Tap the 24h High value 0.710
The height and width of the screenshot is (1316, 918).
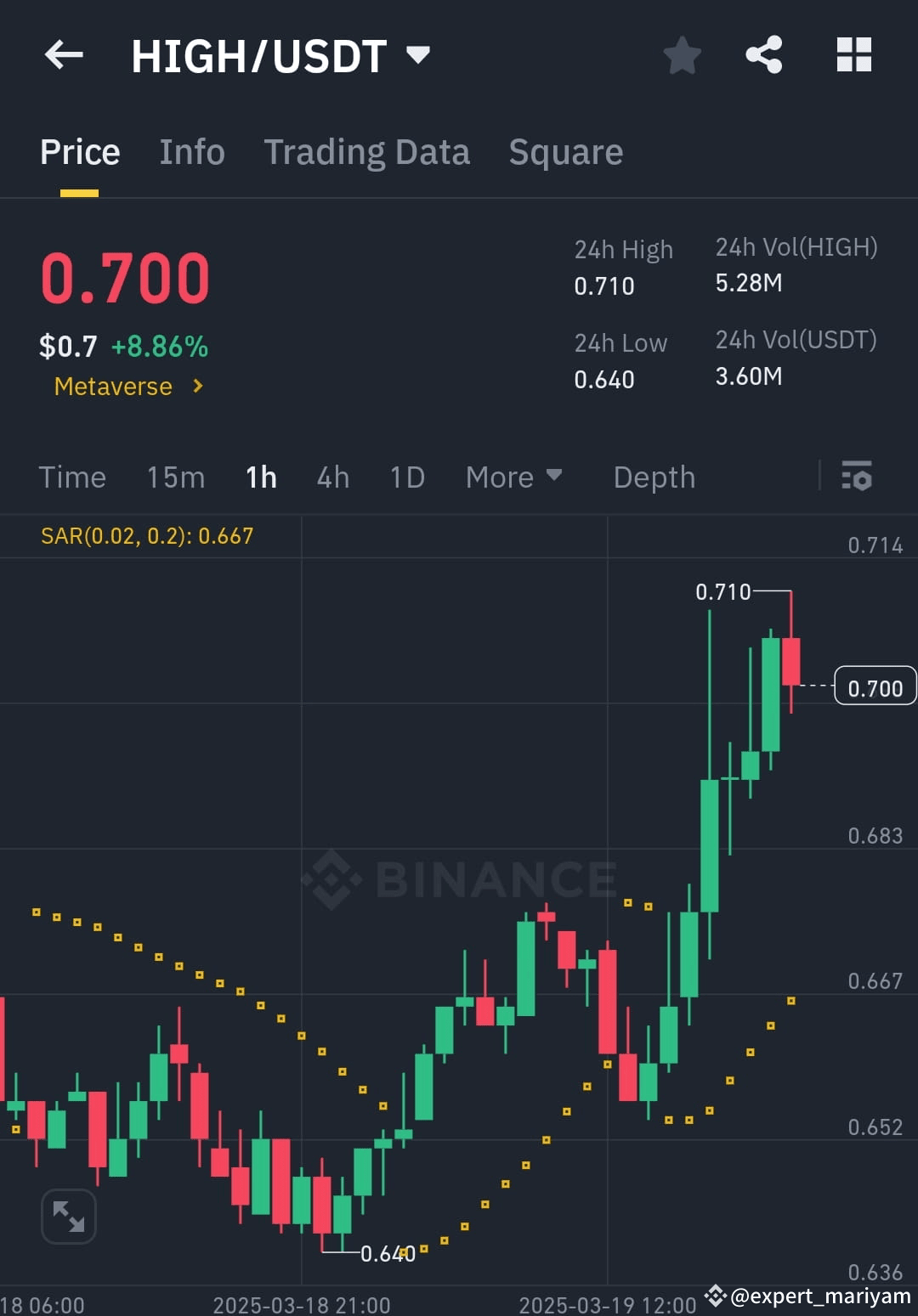(603, 285)
